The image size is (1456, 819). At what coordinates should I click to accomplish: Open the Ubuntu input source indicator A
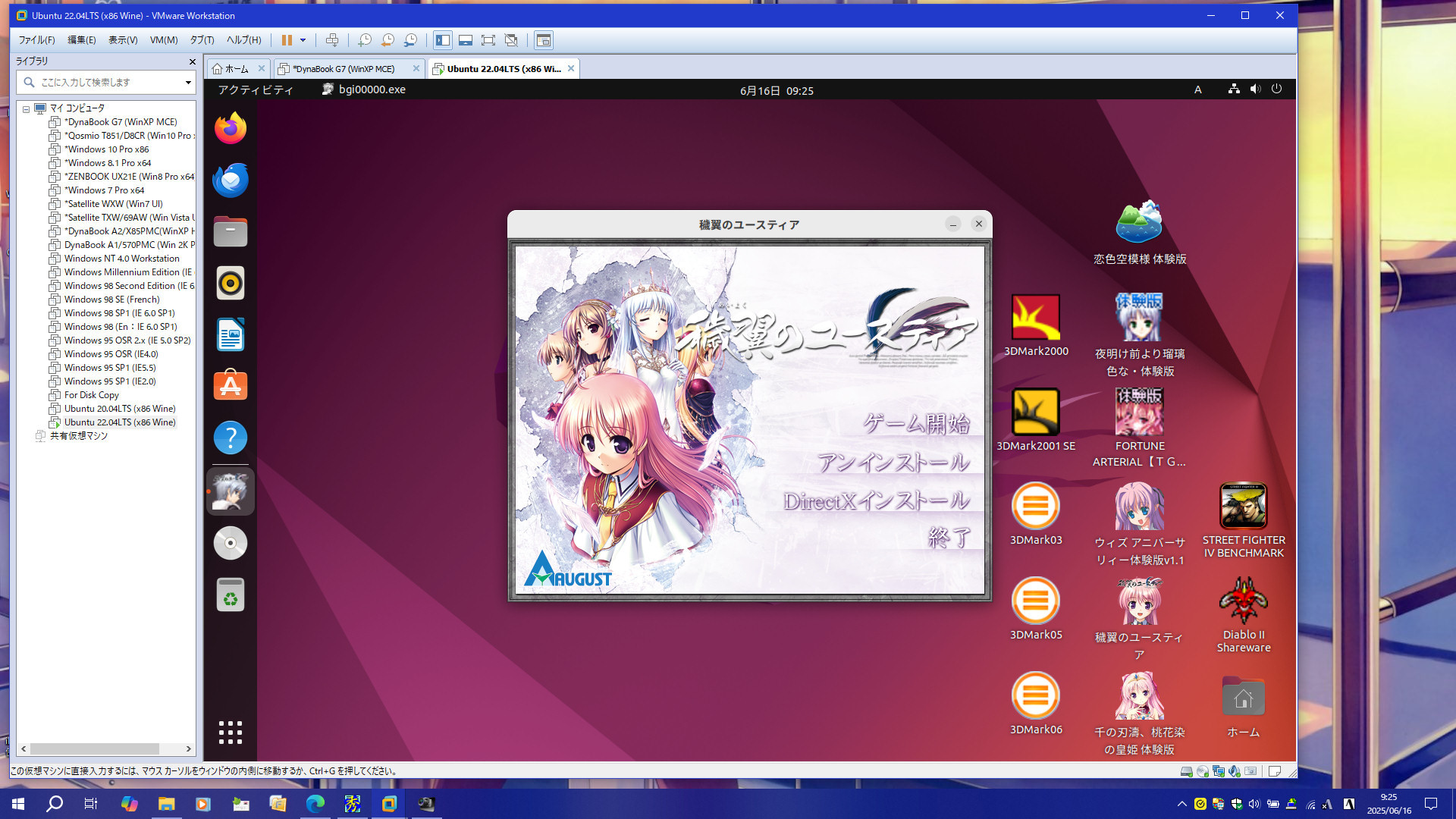tap(1198, 89)
